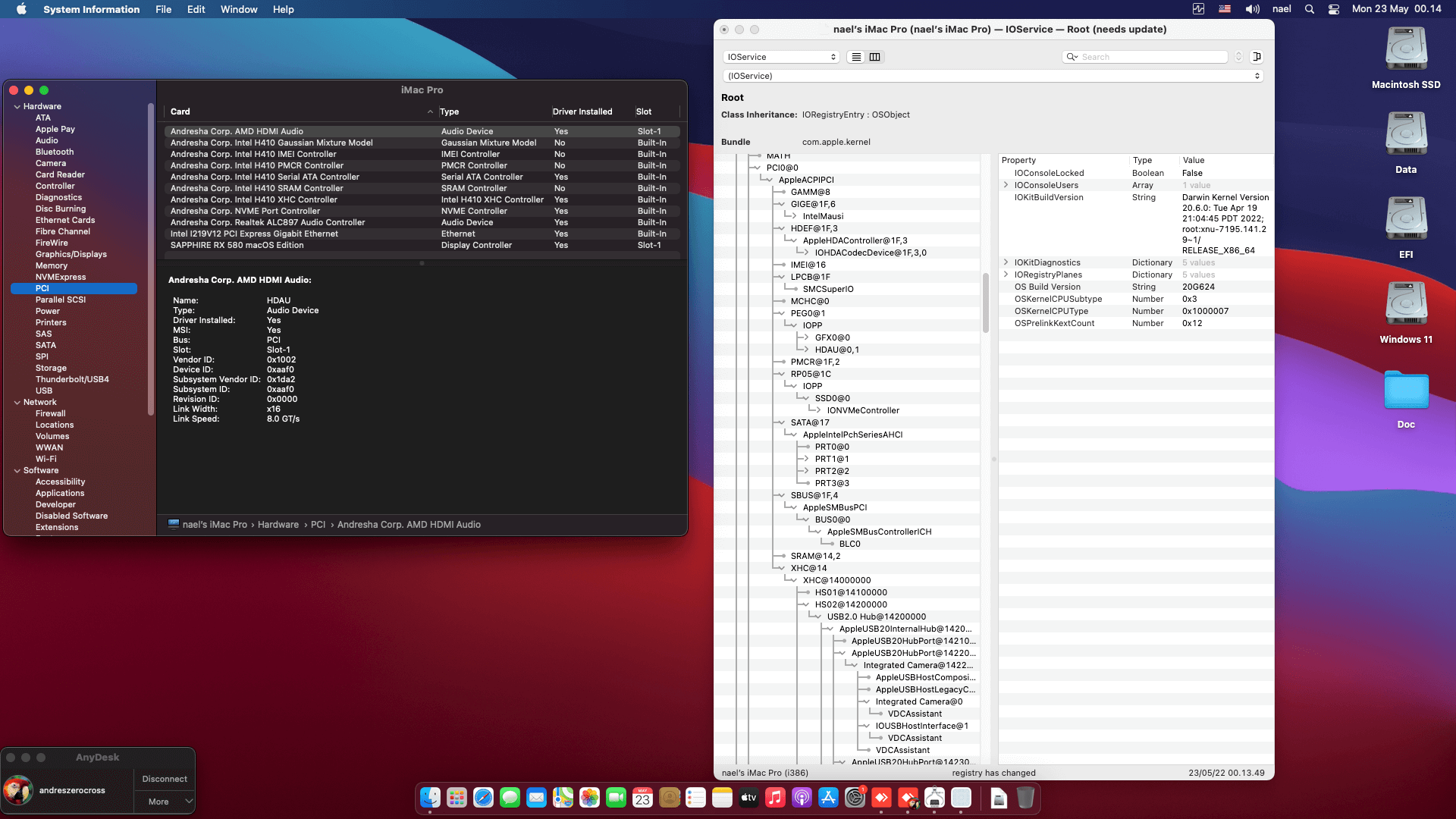The image size is (1456, 819).
Task: Toggle the inspector sidebar panel icon
Action: pyautogui.click(x=1257, y=57)
